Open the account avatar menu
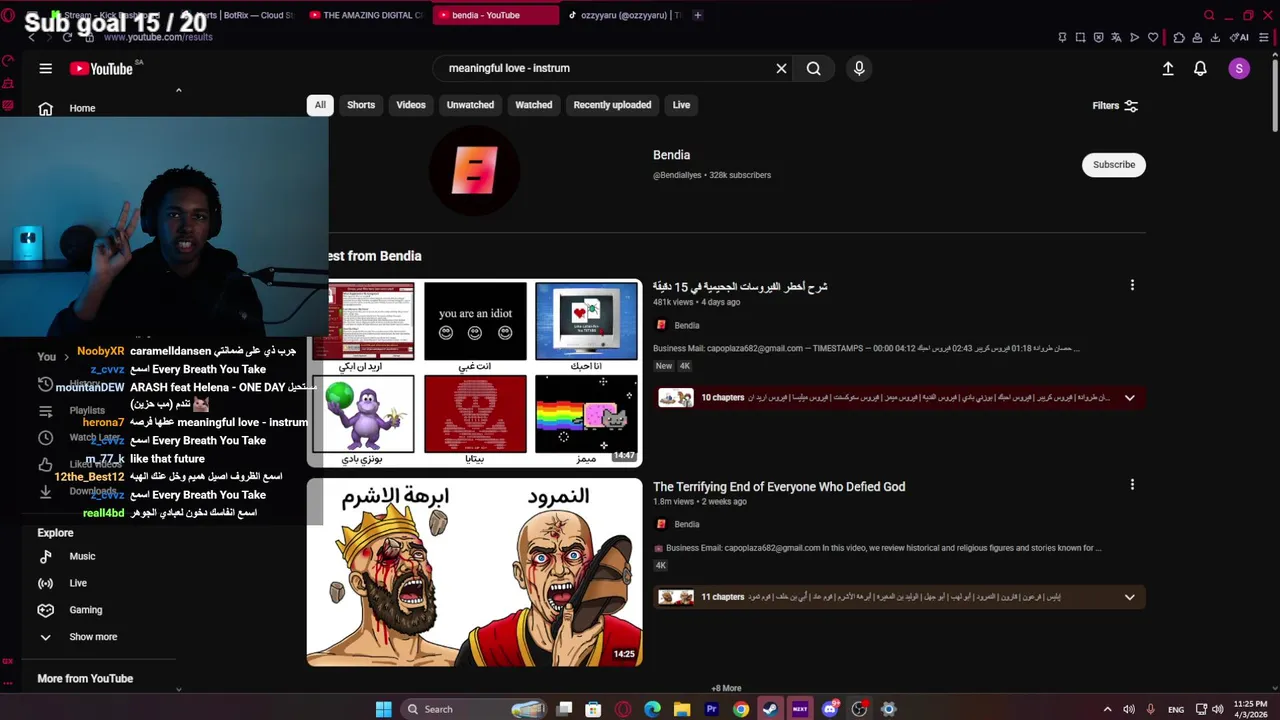This screenshot has height=720, width=1280. [1239, 68]
